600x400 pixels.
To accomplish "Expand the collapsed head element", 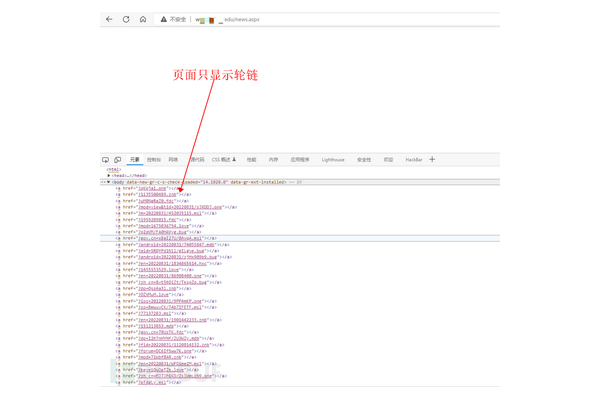I will tap(109, 176).
